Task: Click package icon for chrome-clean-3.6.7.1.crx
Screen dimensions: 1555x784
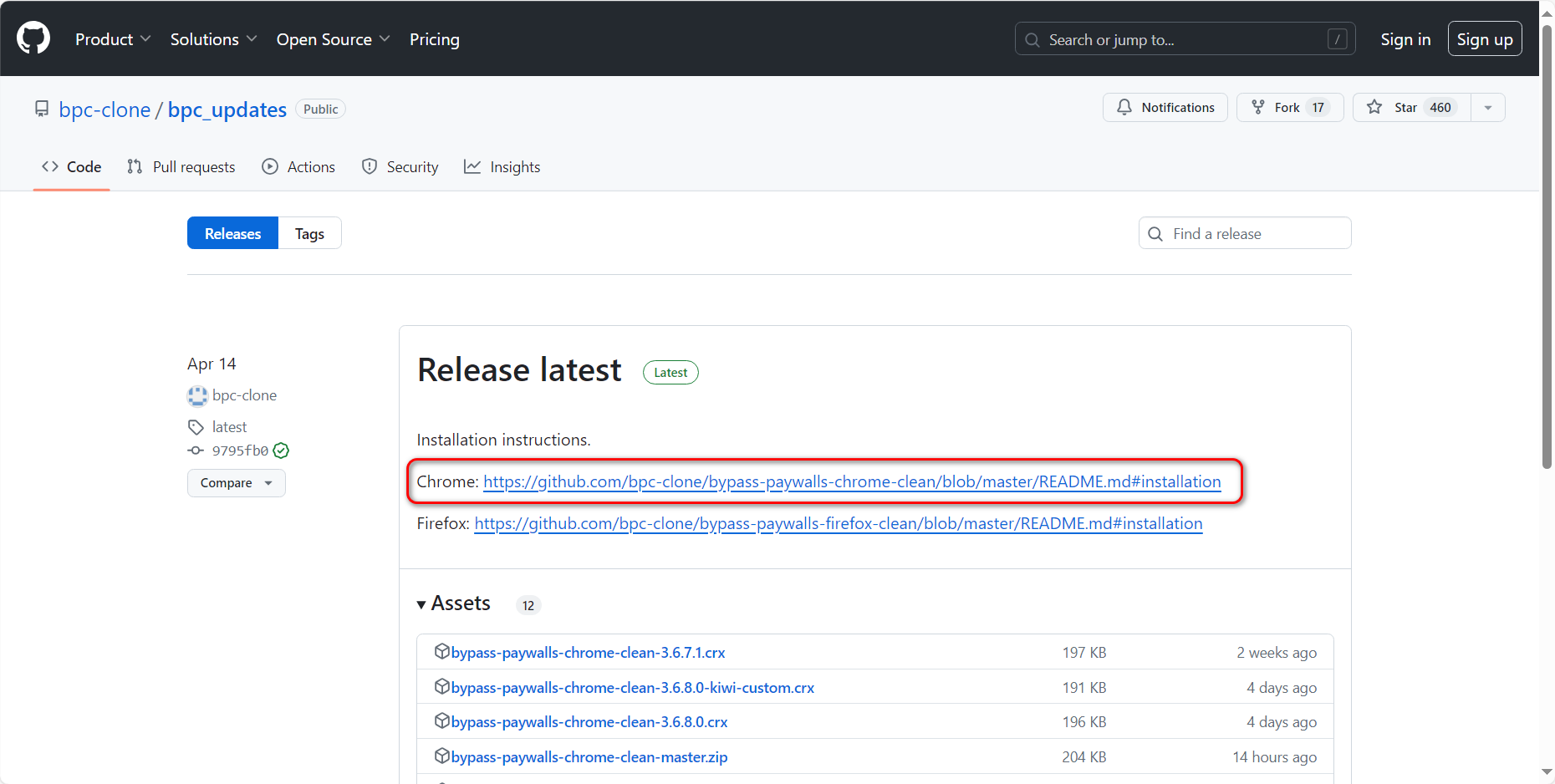Action: click(x=442, y=651)
